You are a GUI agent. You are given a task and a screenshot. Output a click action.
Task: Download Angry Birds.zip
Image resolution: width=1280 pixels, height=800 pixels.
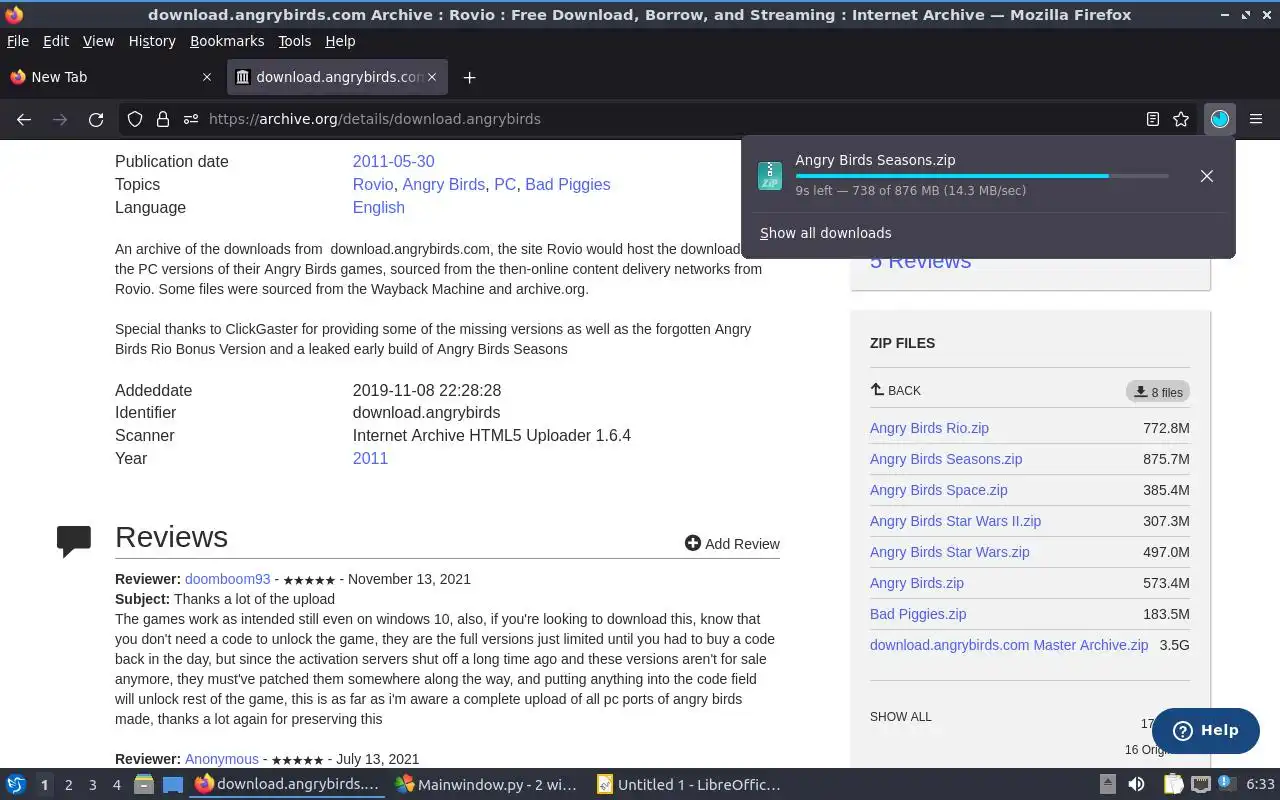(x=917, y=583)
